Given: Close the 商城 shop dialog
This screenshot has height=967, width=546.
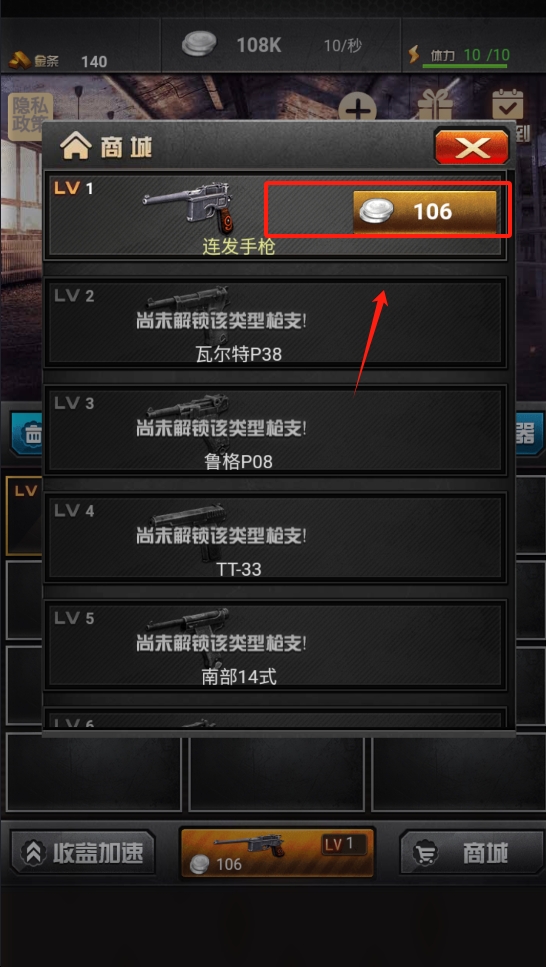Looking at the screenshot, I should point(472,146).
